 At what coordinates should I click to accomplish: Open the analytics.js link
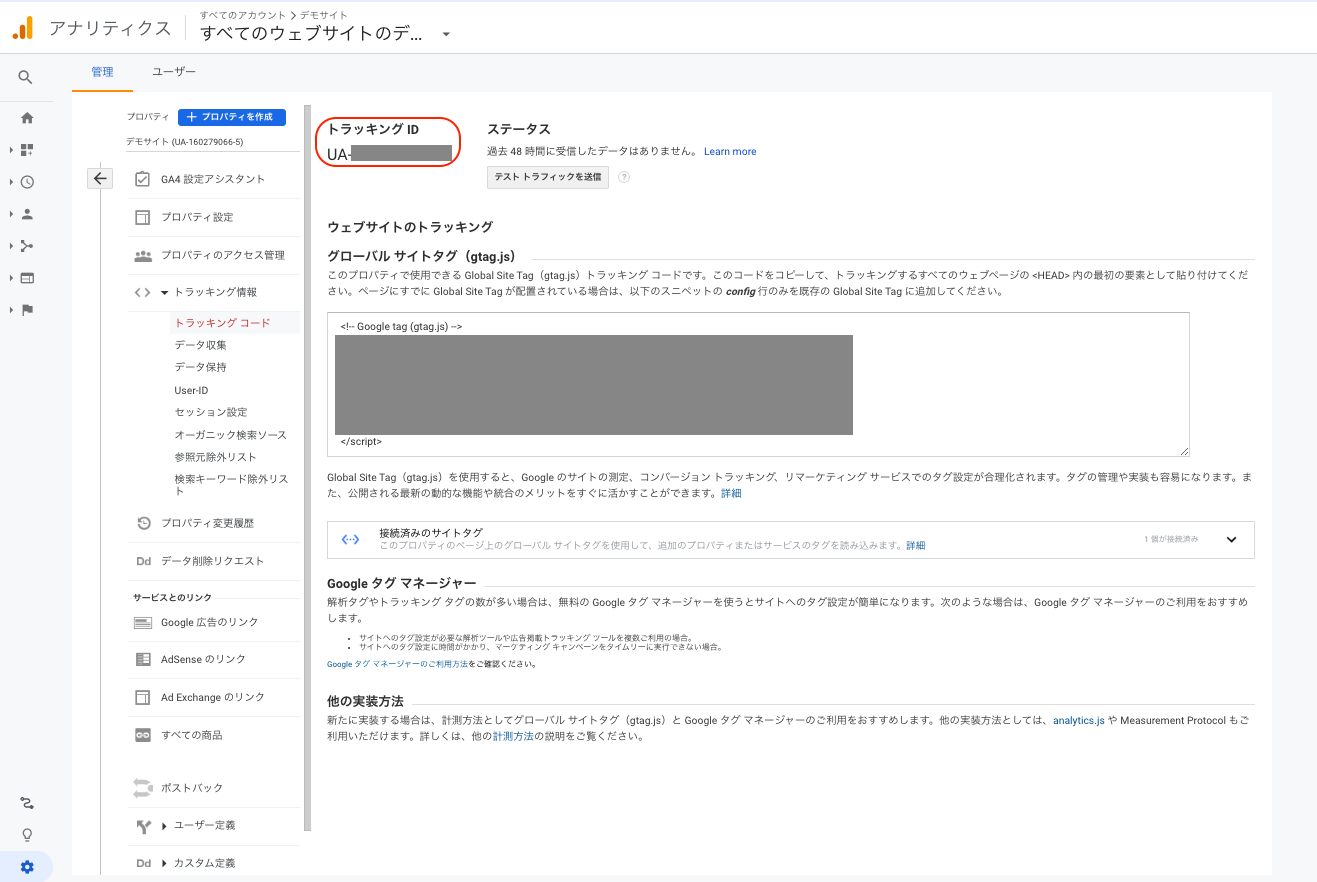(1078, 720)
